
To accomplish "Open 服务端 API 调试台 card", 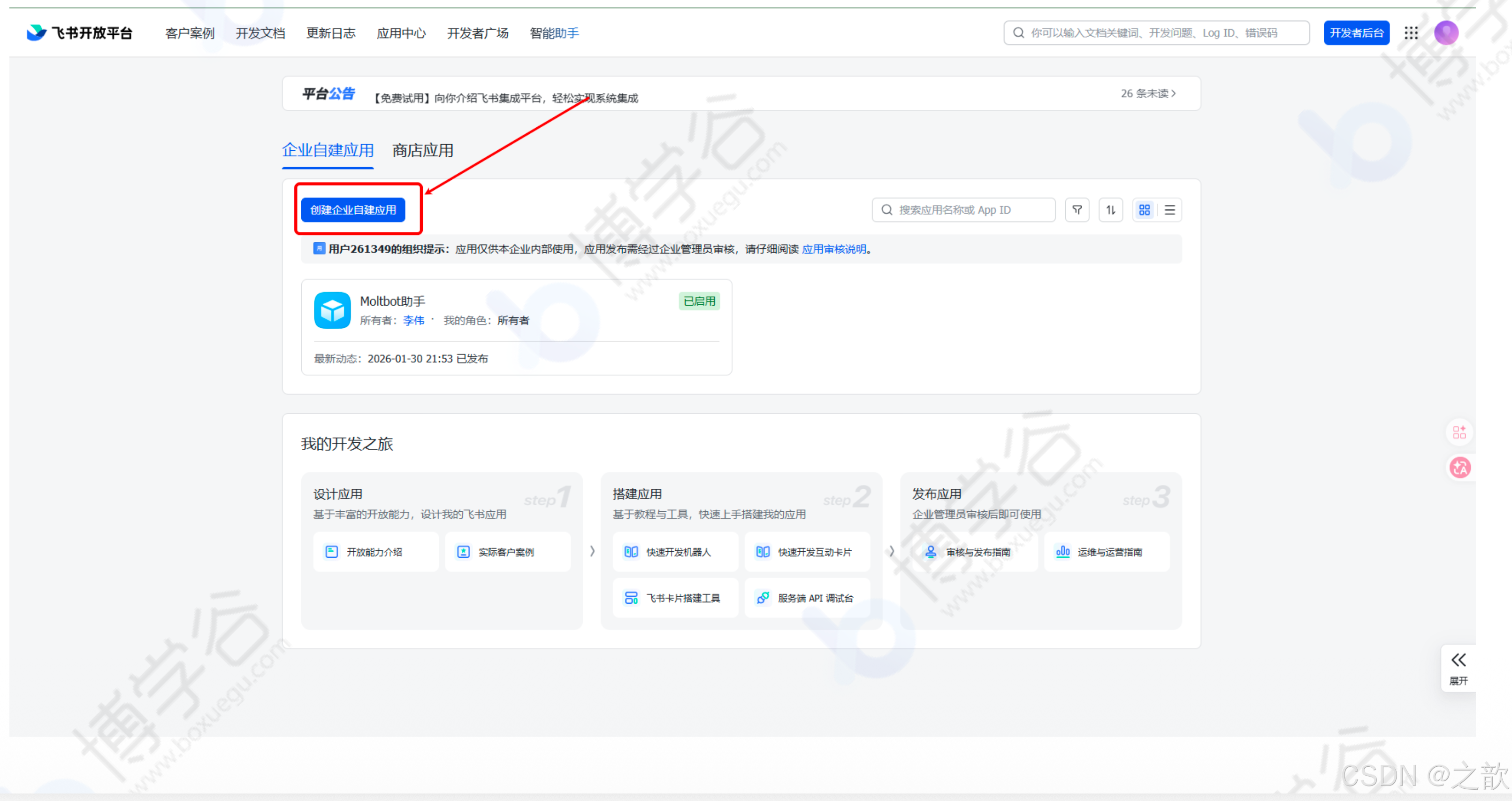I will [x=807, y=598].
